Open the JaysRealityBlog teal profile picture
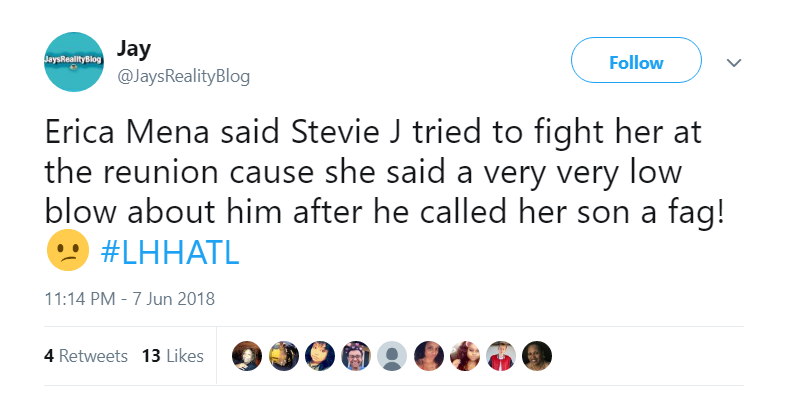Viewport: 788px width, 399px height. [x=73, y=62]
